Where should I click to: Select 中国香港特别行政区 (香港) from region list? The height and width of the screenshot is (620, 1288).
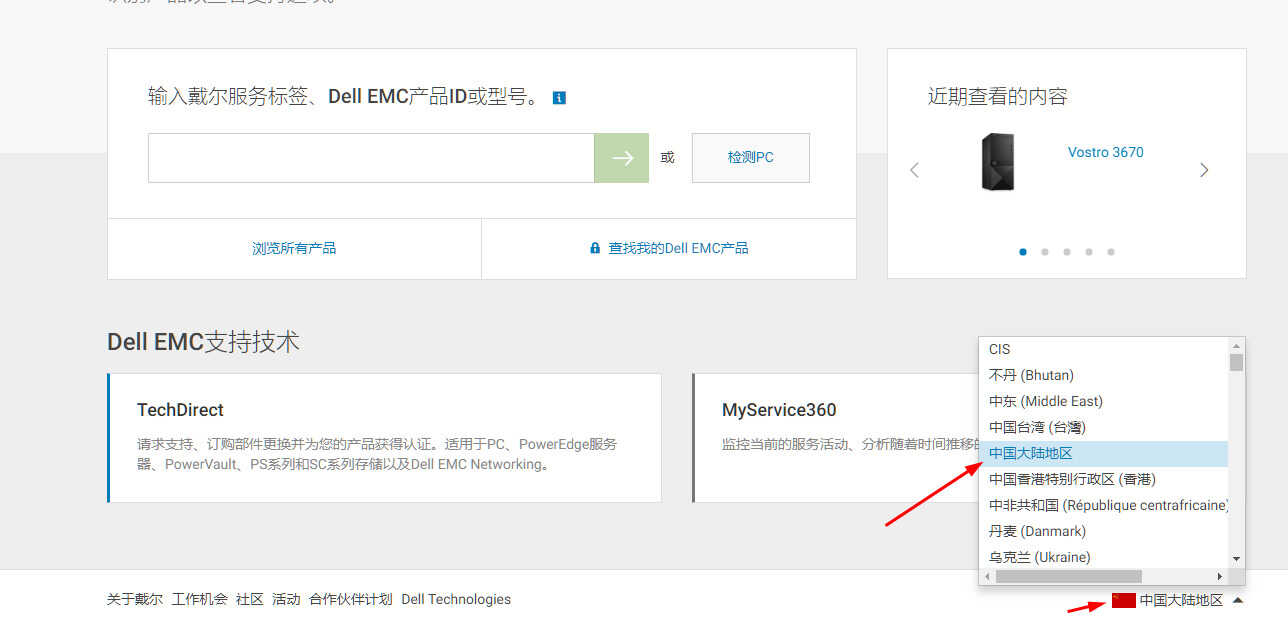click(1103, 479)
